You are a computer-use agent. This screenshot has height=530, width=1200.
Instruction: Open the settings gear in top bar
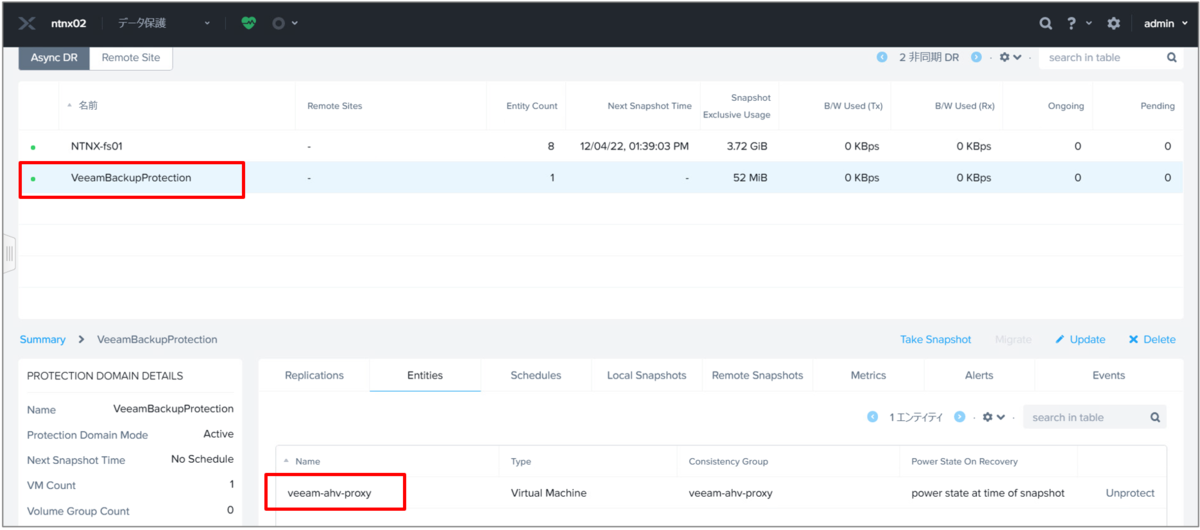[x=1113, y=23]
